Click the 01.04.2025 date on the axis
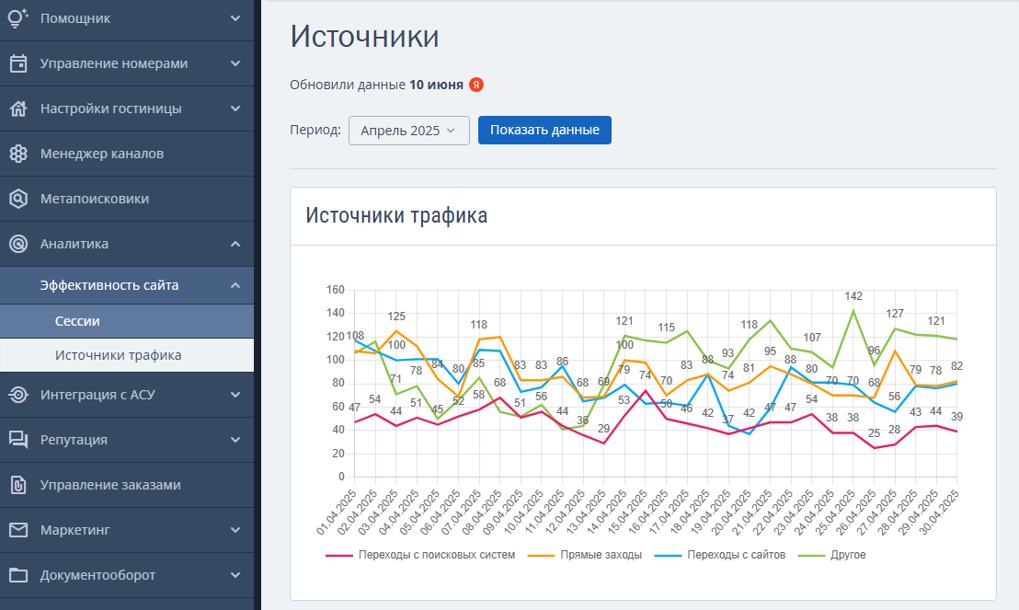1019x610 pixels. [x=337, y=513]
